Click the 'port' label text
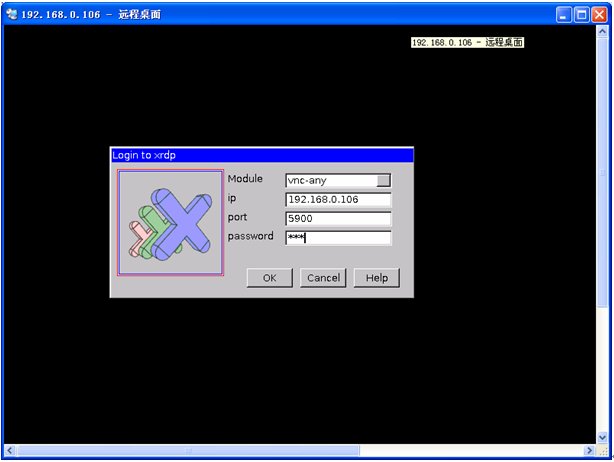 pos(237,217)
